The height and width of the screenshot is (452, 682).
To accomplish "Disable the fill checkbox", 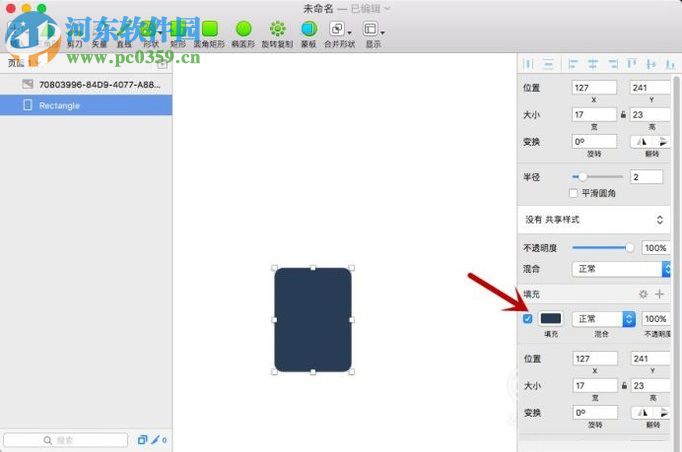I will click(x=528, y=318).
